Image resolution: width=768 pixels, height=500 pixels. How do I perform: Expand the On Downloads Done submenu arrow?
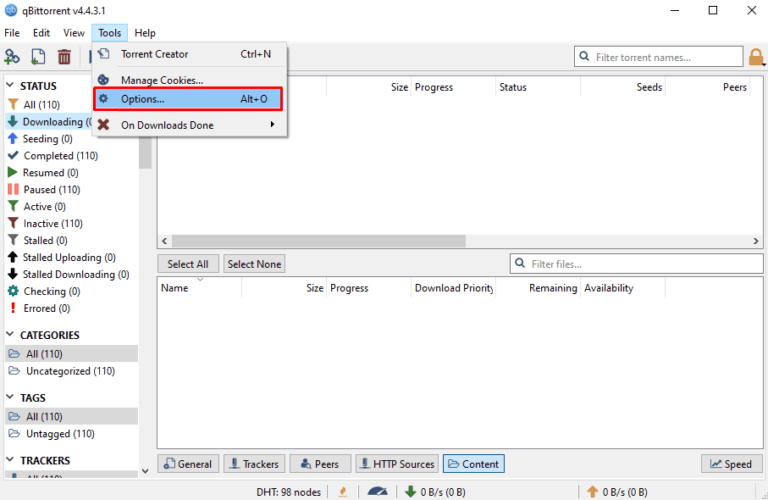coord(272,124)
